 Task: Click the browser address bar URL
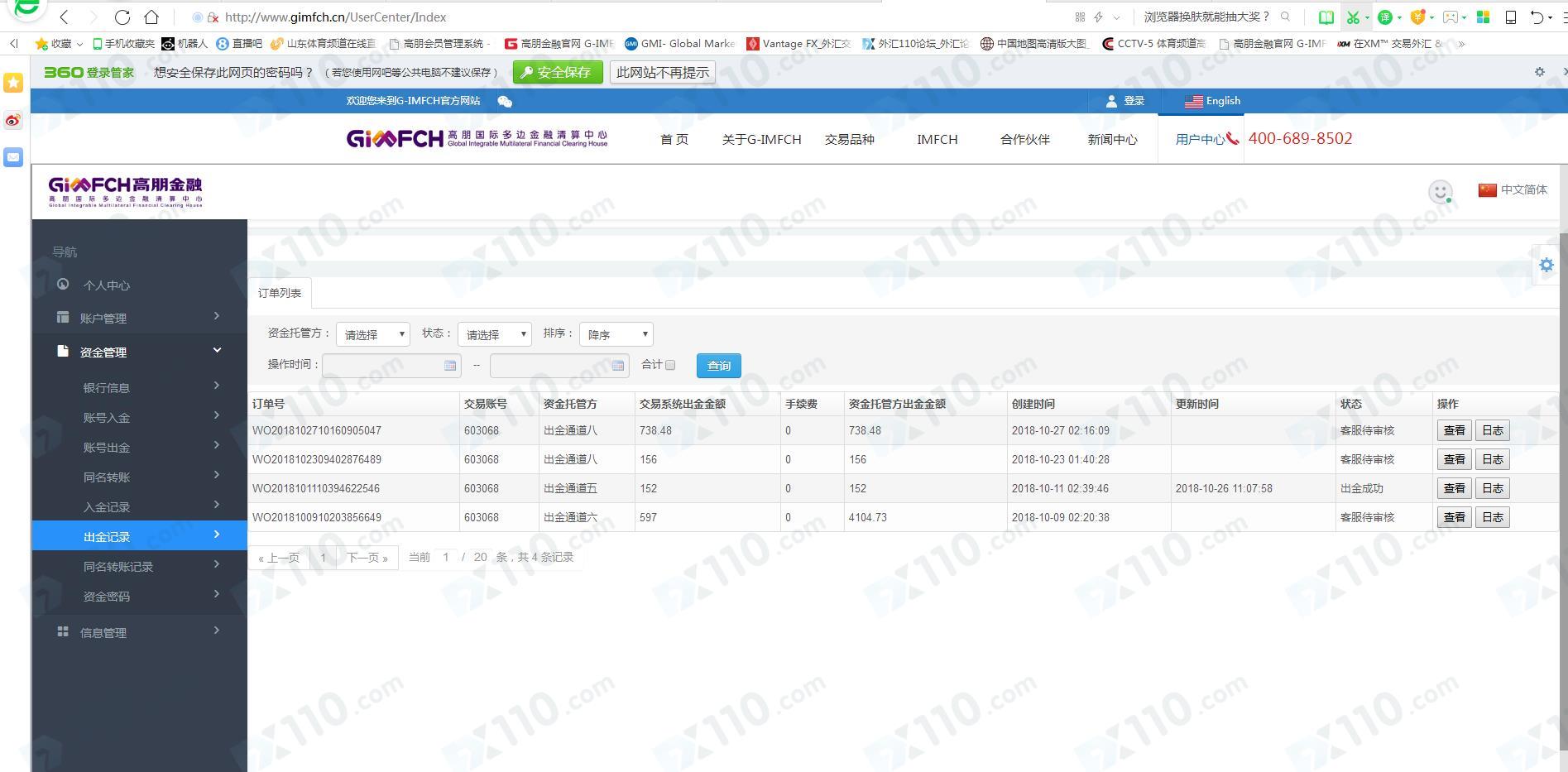tap(335, 17)
